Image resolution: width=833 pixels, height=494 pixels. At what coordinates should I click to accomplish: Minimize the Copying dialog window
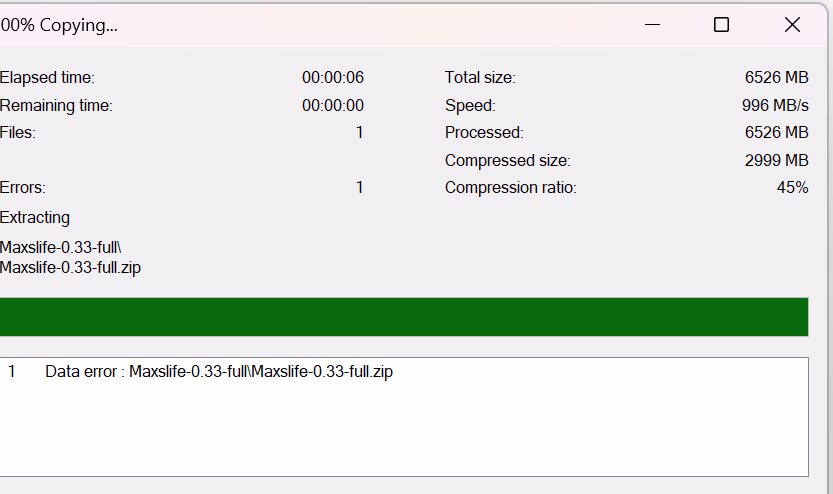click(x=653, y=25)
